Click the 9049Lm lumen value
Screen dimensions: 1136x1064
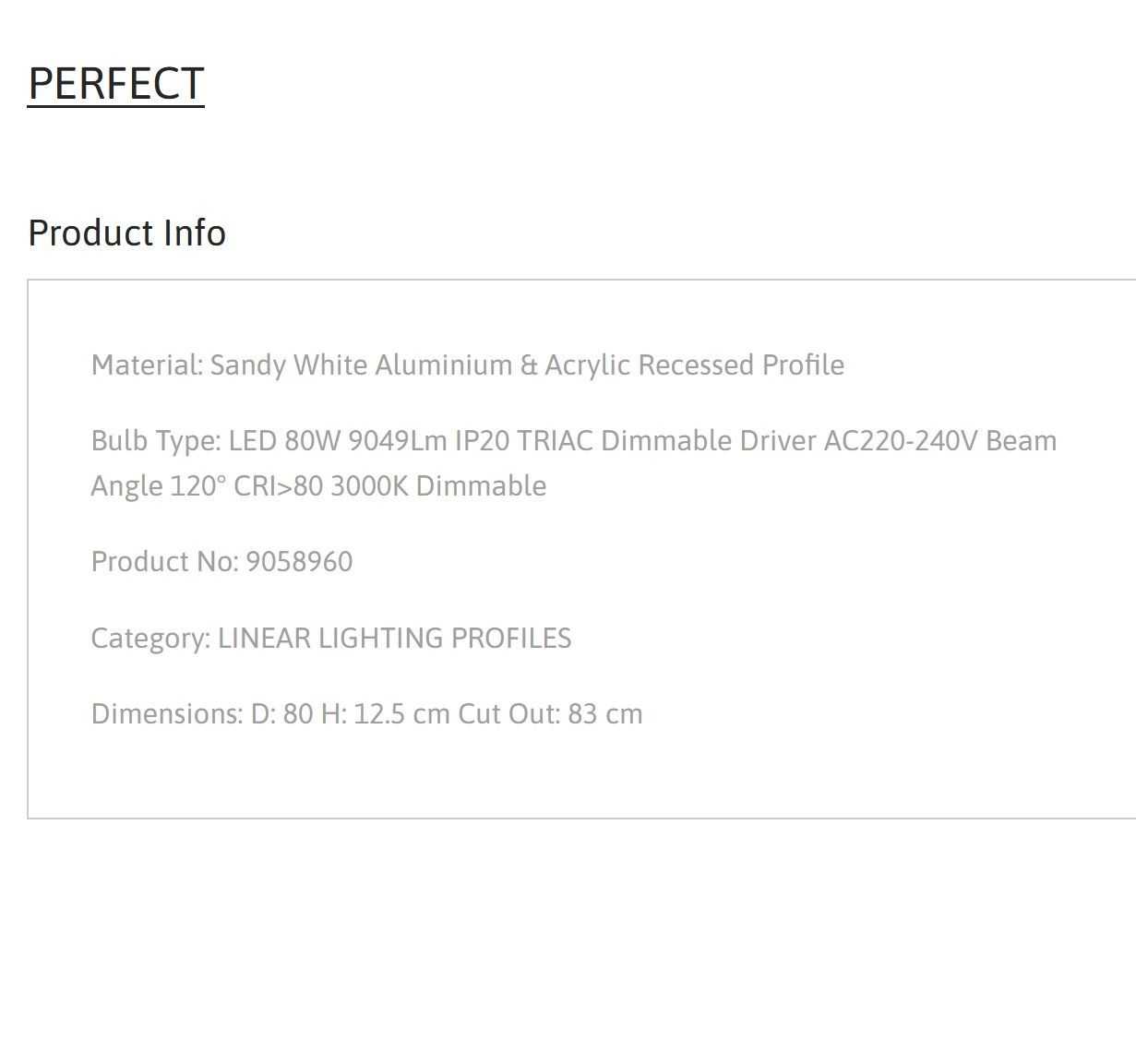tap(397, 441)
